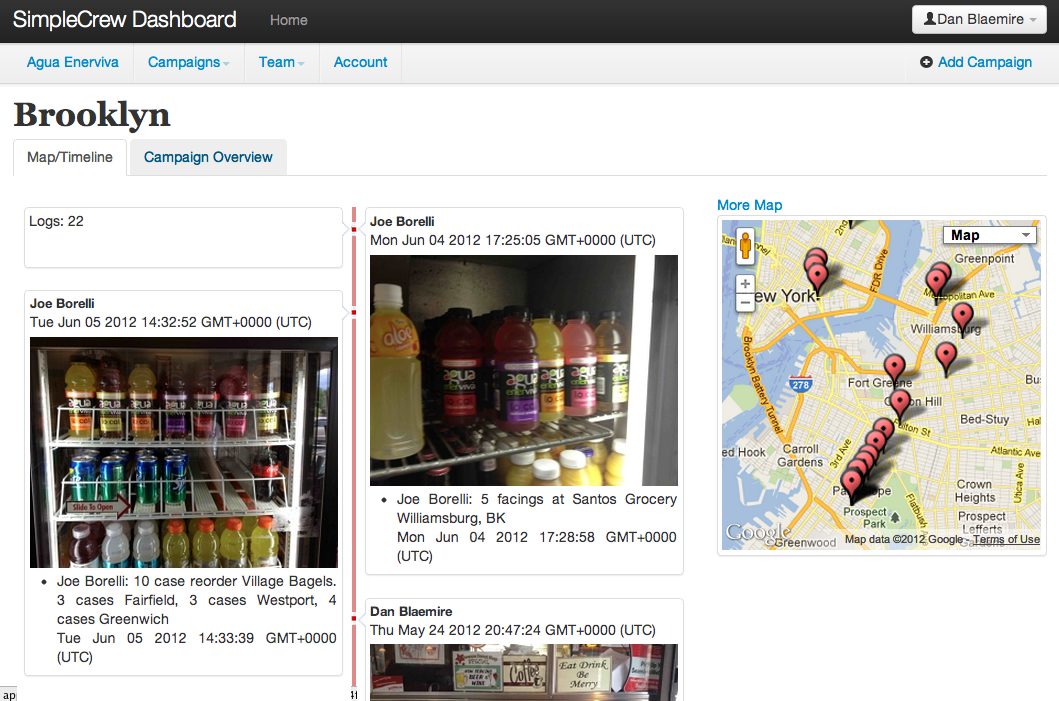Click the Google logo on the map

(757, 533)
